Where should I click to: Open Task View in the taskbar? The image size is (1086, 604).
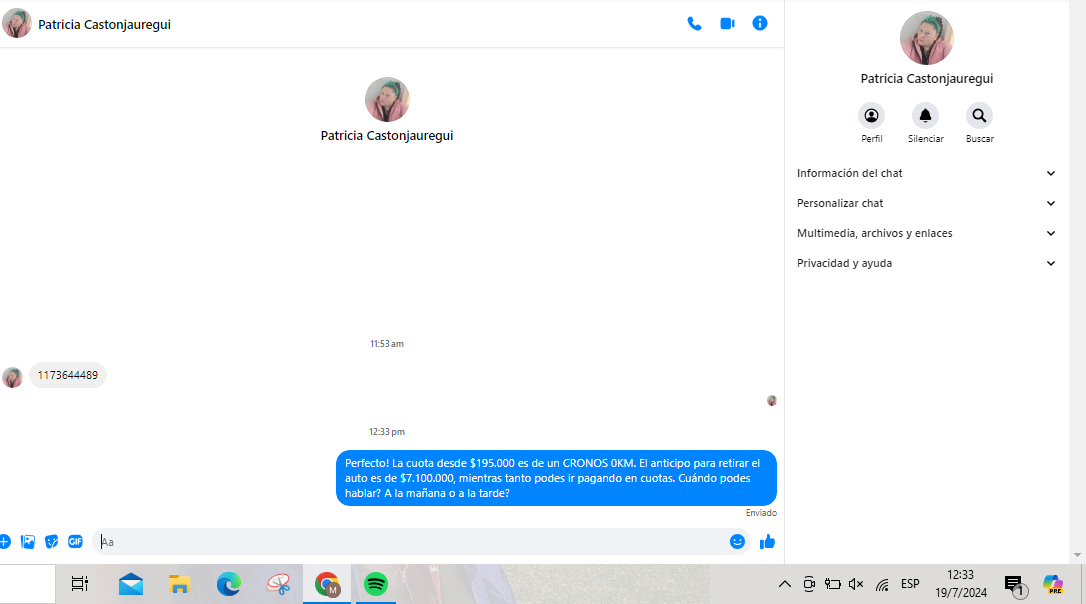click(x=80, y=584)
